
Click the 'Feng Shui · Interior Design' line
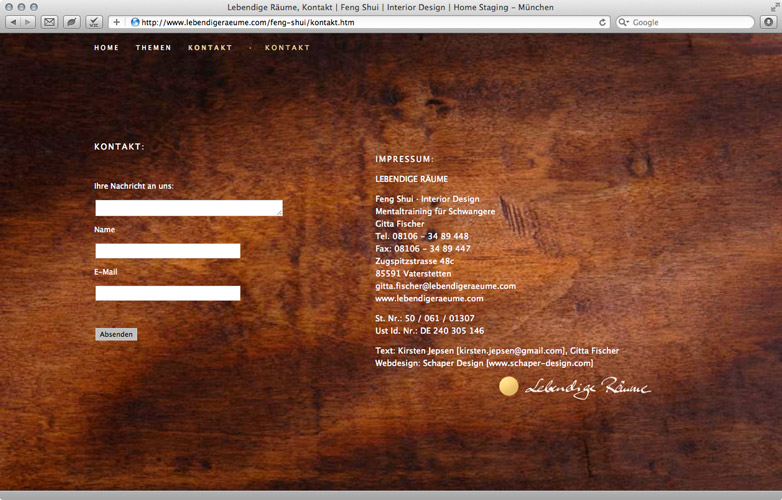(427, 199)
